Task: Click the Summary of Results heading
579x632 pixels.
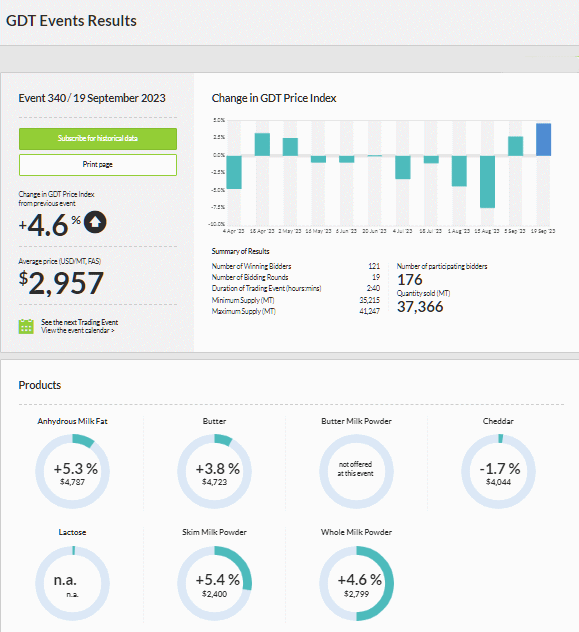Action: [x=241, y=252]
